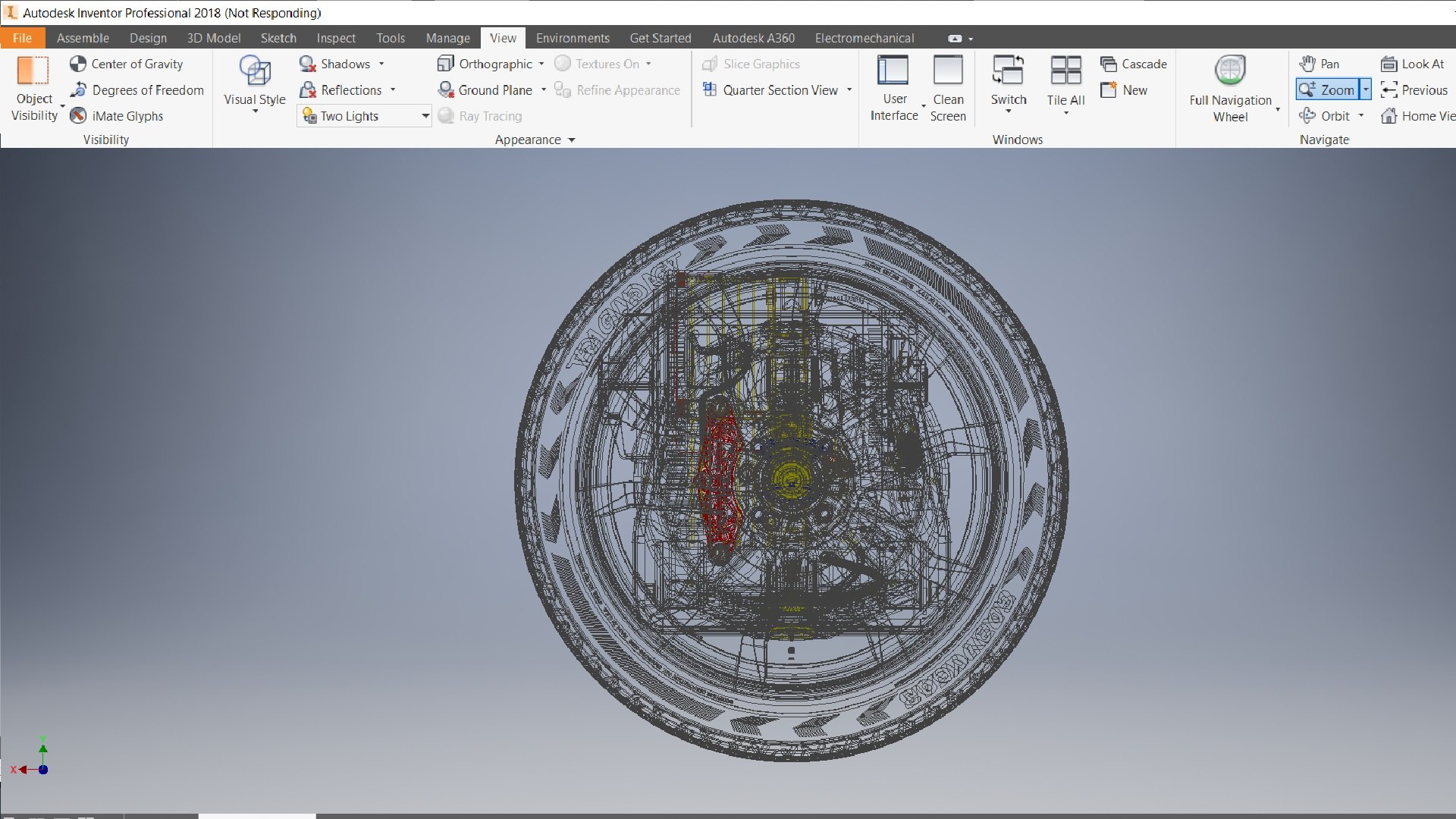Expand the Shadows dropdown arrow
Image resolution: width=1456 pixels, height=819 pixels.
pyautogui.click(x=381, y=64)
